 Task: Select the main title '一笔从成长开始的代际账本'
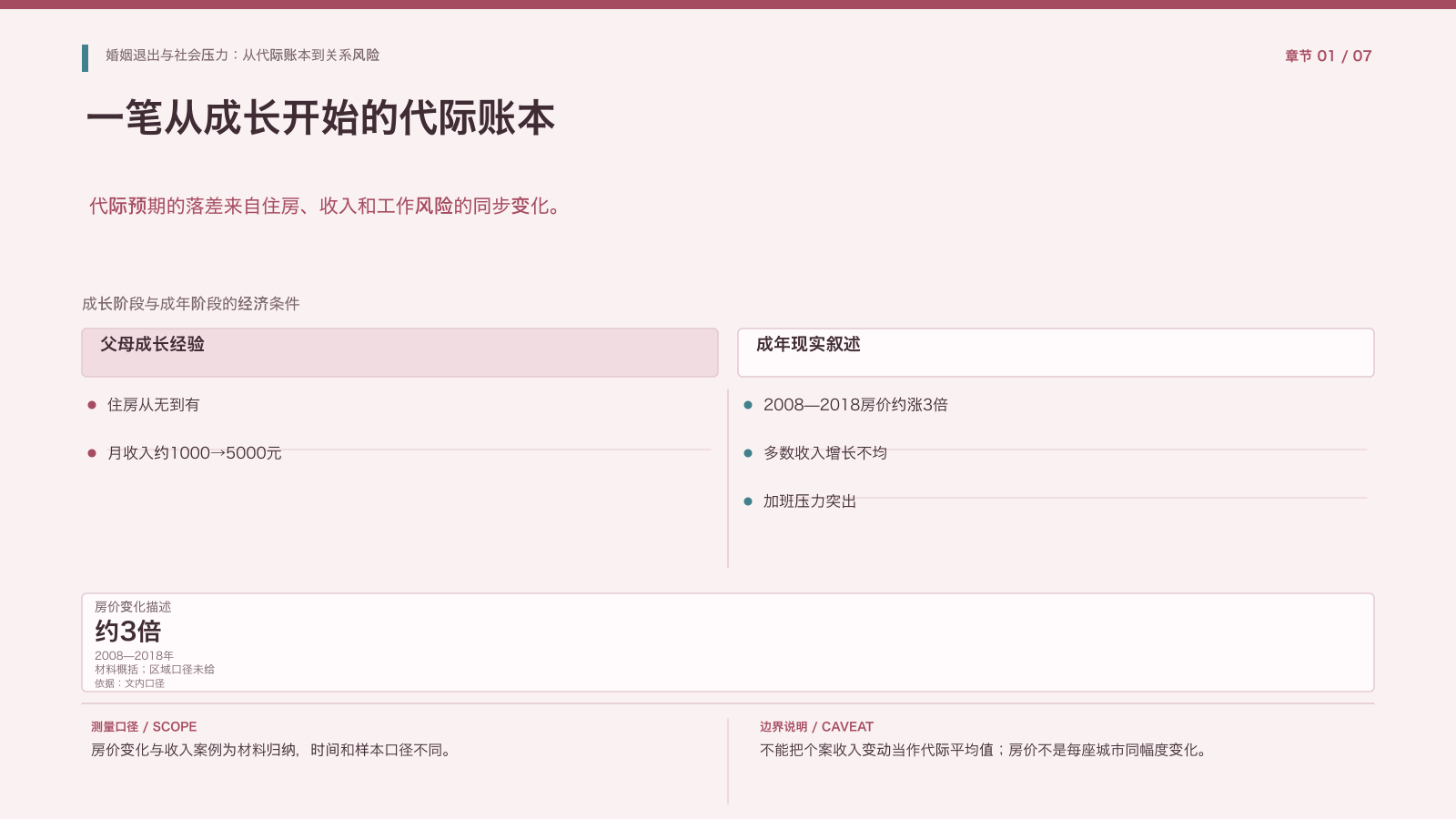pos(320,118)
